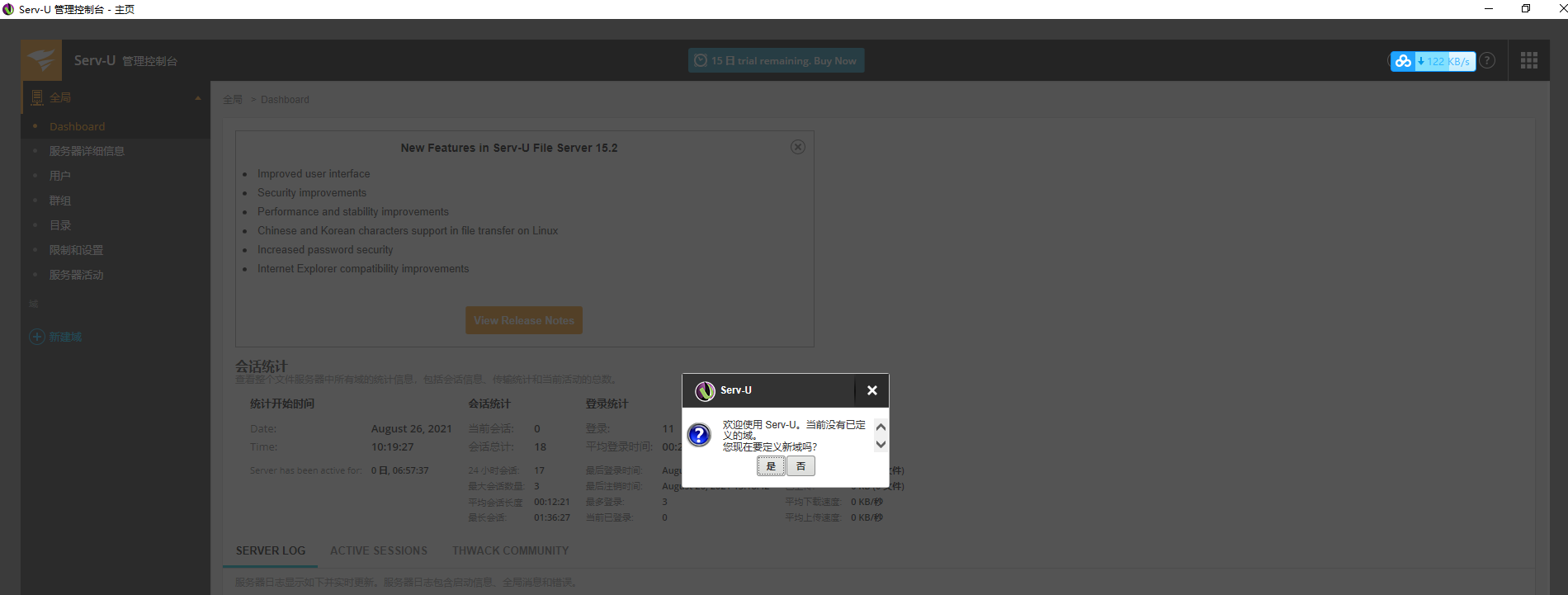This screenshot has height=595, width=1568.
Task: Click 全局 in breadcrumb
Action: (233, 99)
